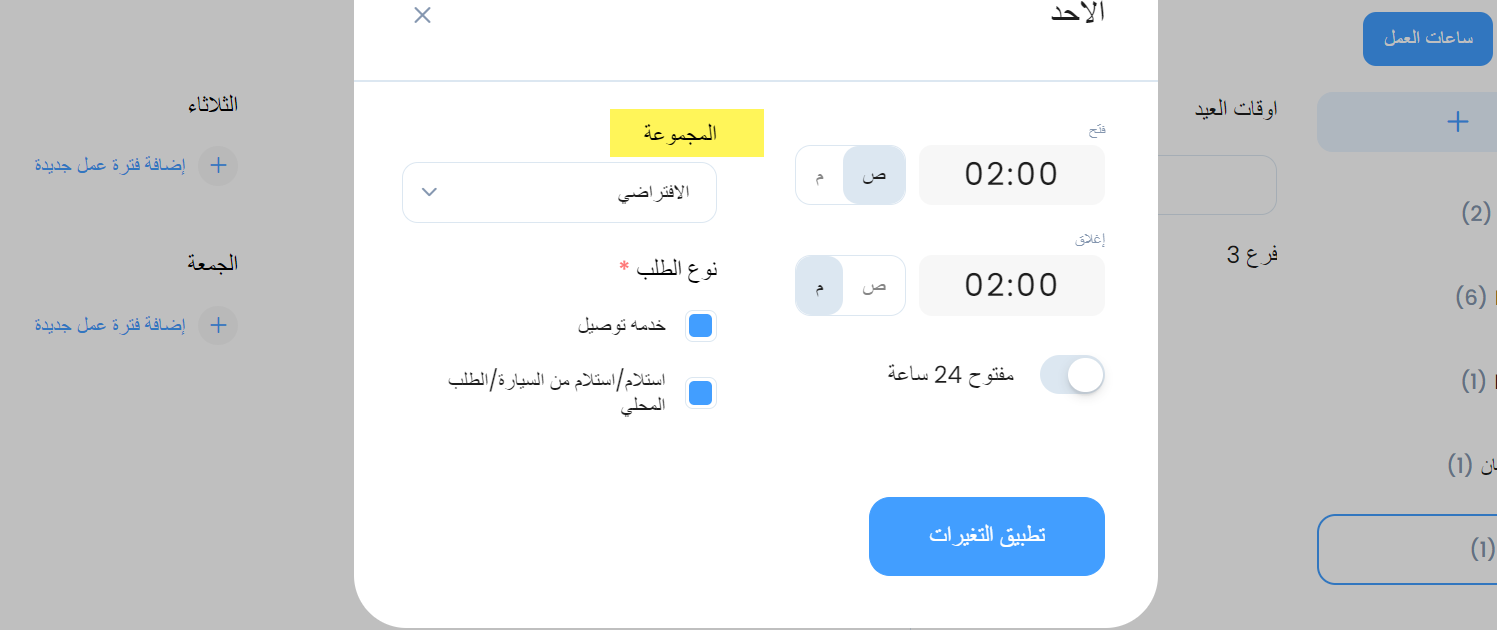The image size is (1497, 630).
Task: Select ص for the إغلاق closing time
Action: (x=875, y=285)
